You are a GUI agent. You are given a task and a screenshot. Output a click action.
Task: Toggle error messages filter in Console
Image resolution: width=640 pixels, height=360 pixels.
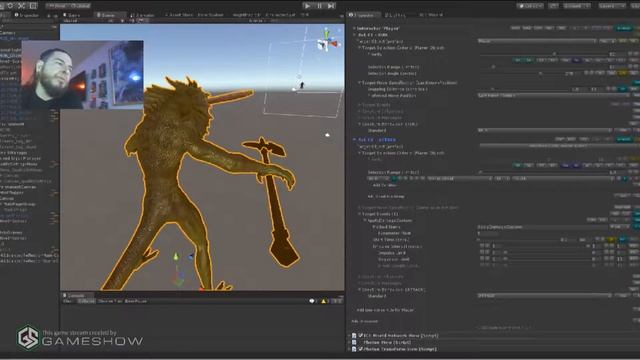(x=336, y=301)
